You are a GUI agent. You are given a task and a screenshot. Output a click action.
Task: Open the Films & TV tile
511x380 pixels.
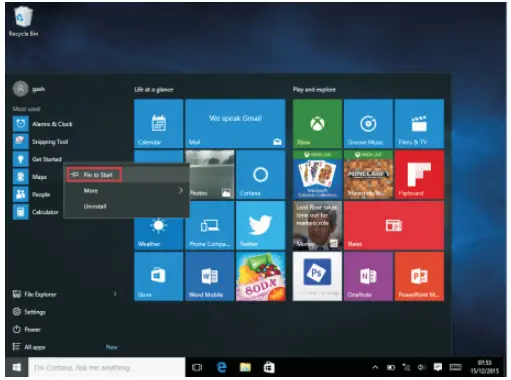pos(419,123)
